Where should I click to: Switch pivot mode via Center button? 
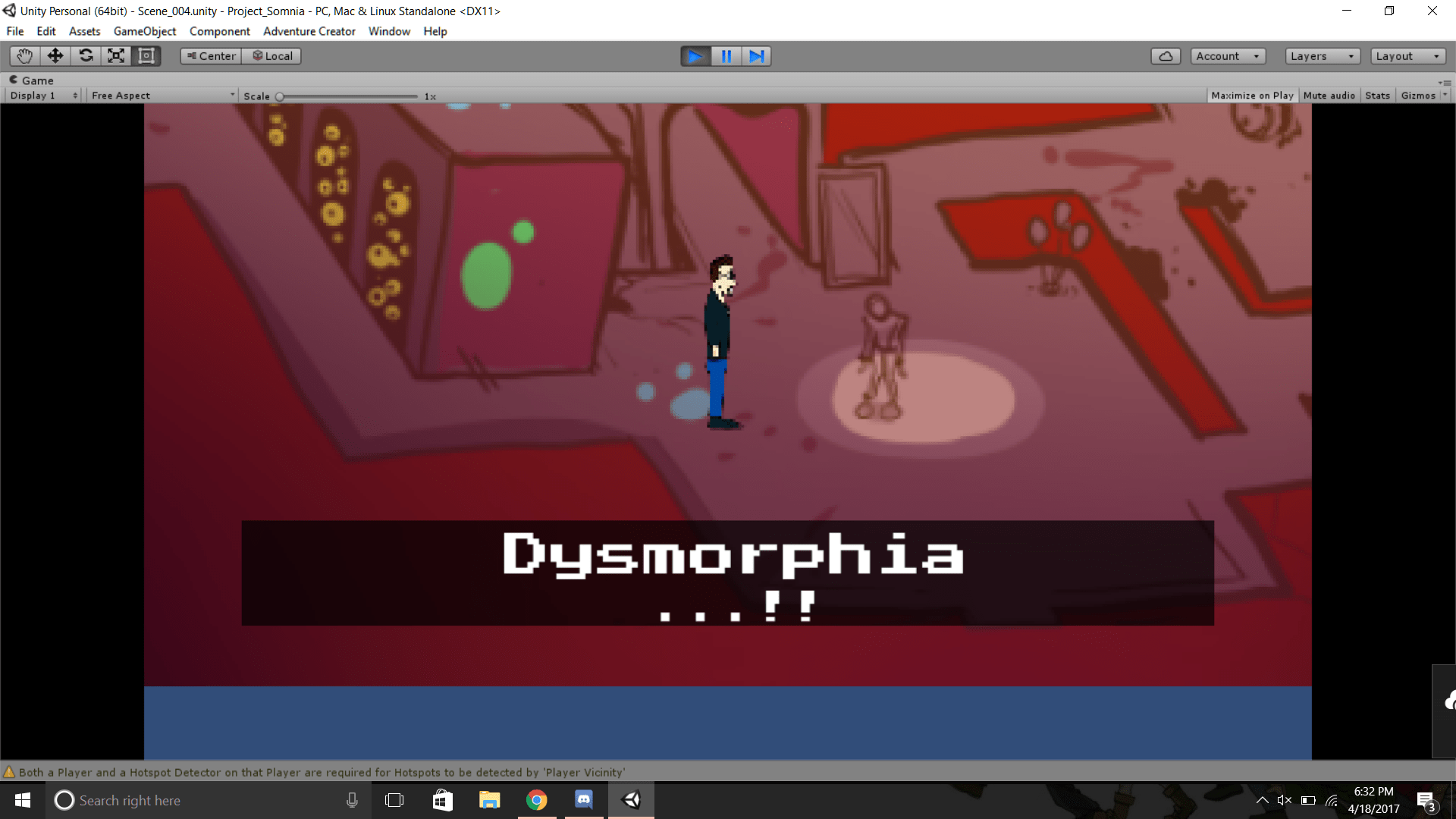[211, 56]
